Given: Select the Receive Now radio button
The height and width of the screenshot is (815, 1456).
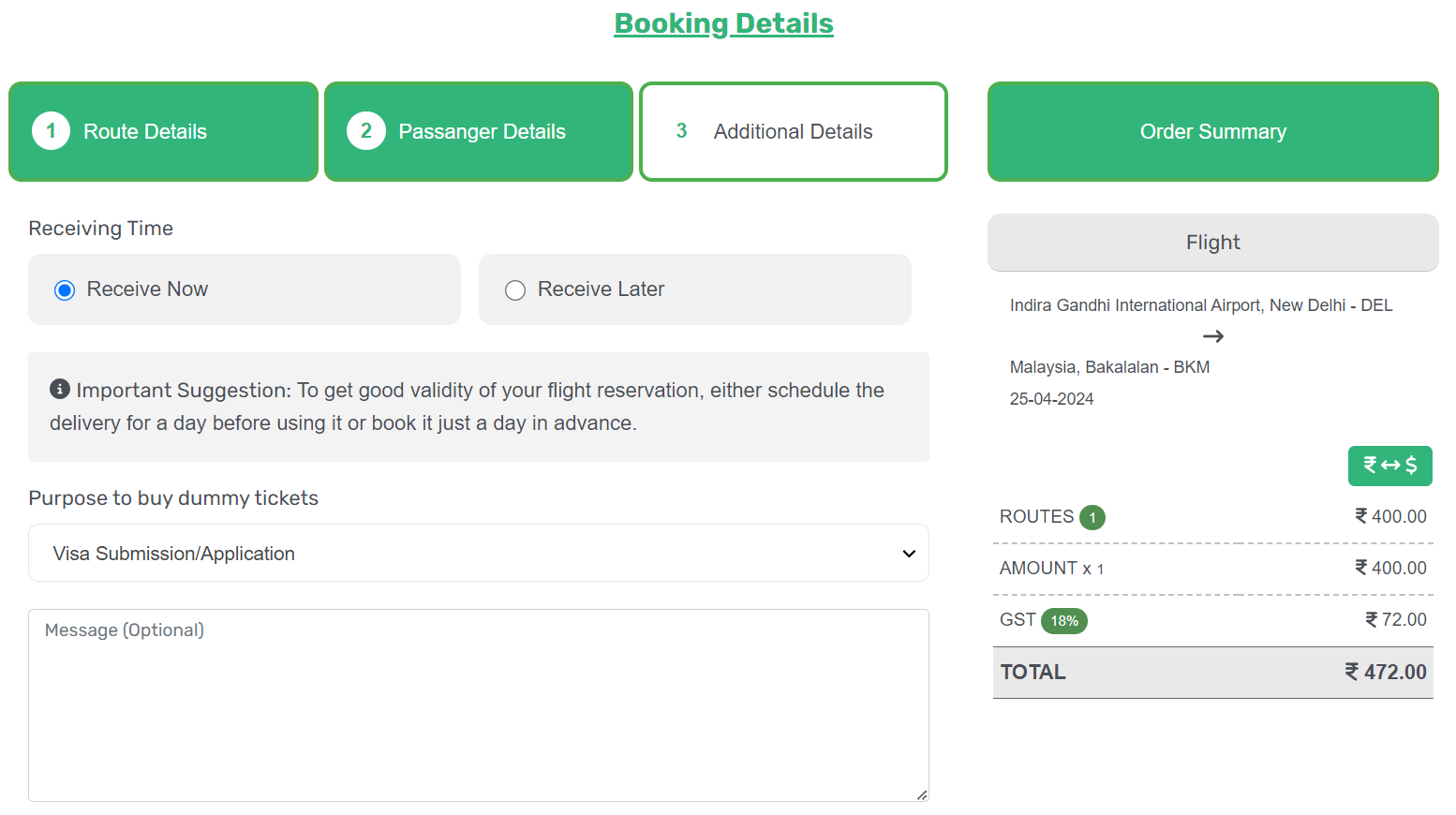Looking at the screenshot, I should (x=65, y=290).
